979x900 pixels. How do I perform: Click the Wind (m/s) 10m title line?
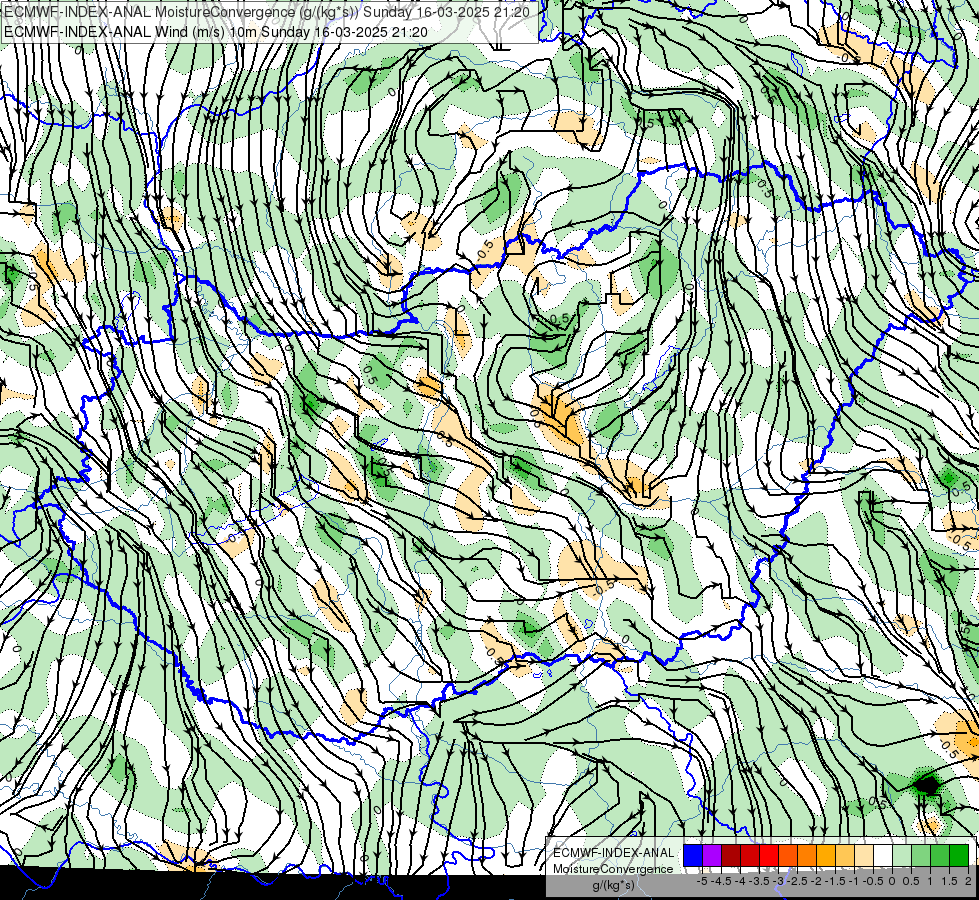tap(215, 31)
